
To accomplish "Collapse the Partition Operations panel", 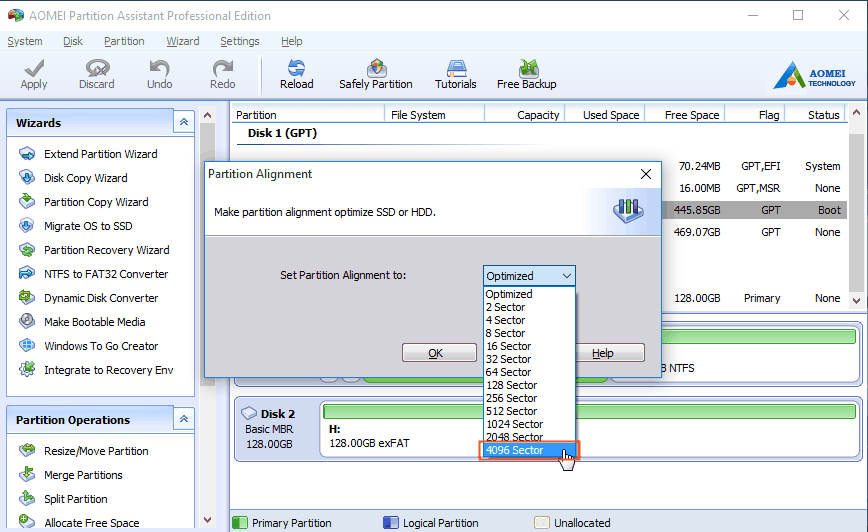I will coord(184,419).
